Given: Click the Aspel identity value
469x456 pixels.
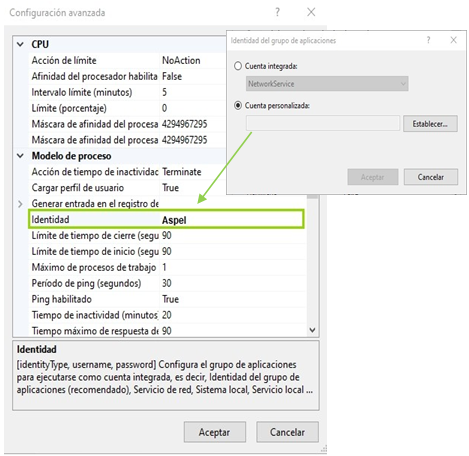Looking at the screenshot, I should pyautogui.click(x=174, y=220).
